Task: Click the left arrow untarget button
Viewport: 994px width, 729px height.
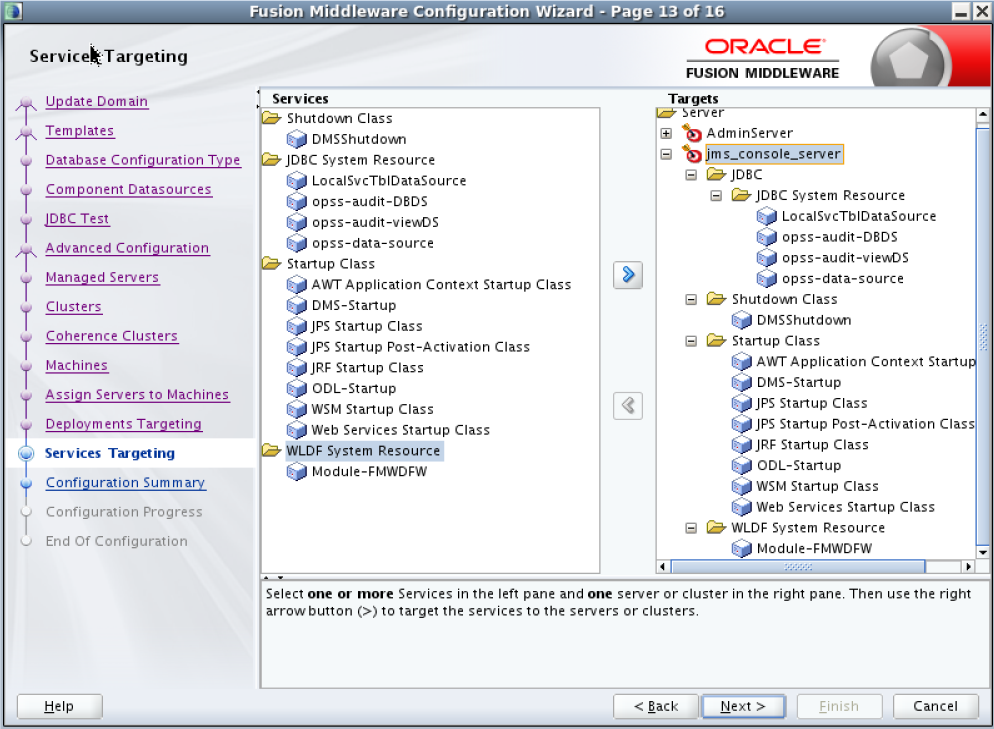Action: coord(628,406)
